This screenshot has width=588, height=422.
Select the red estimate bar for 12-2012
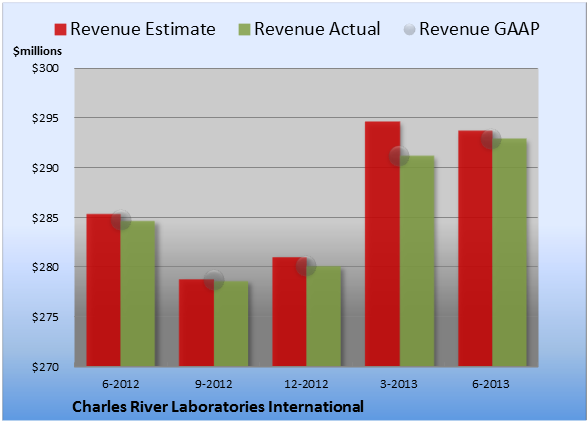(290, 311)
